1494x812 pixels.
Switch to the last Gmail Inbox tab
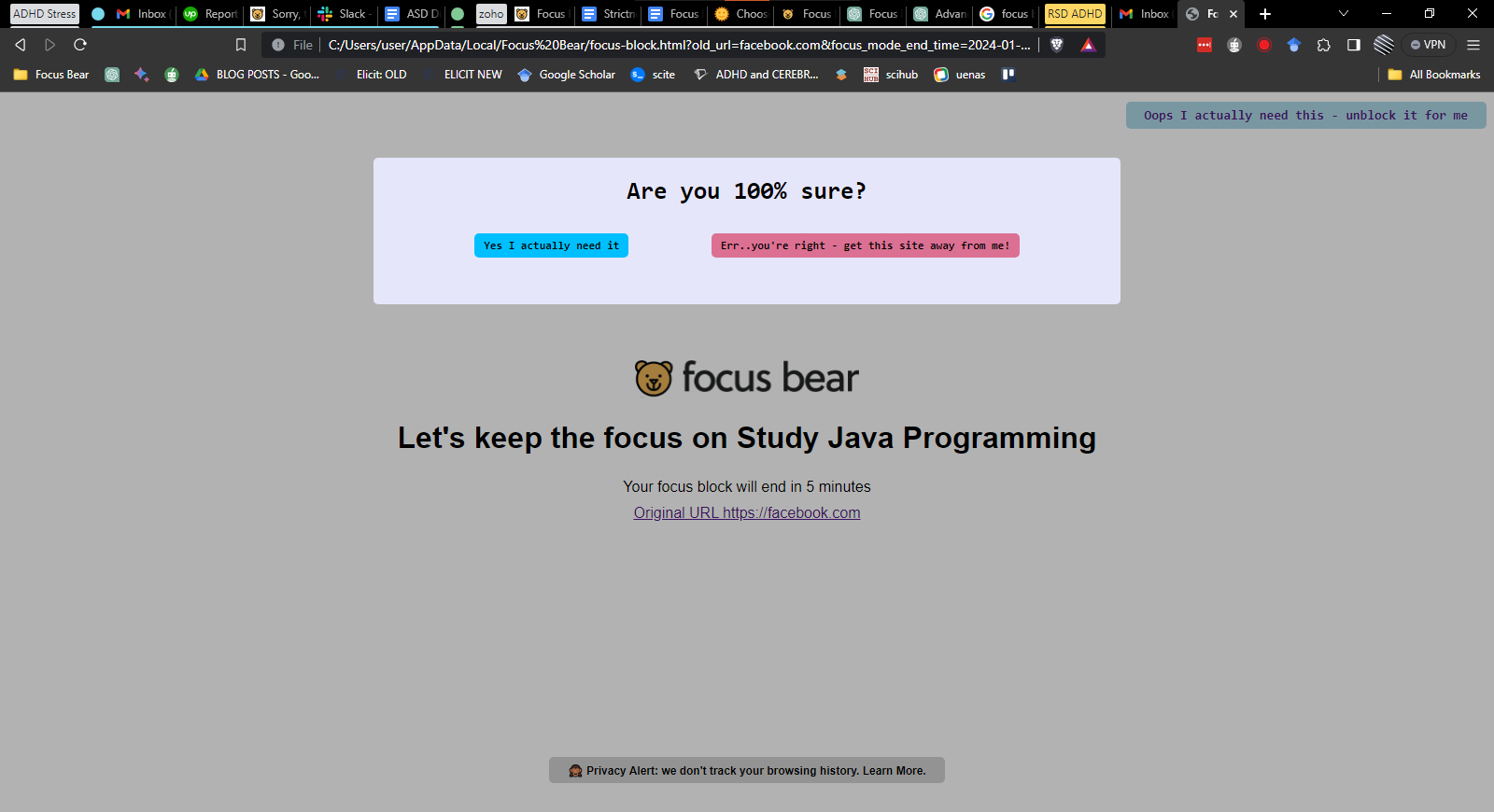[x=1145, y=14]
